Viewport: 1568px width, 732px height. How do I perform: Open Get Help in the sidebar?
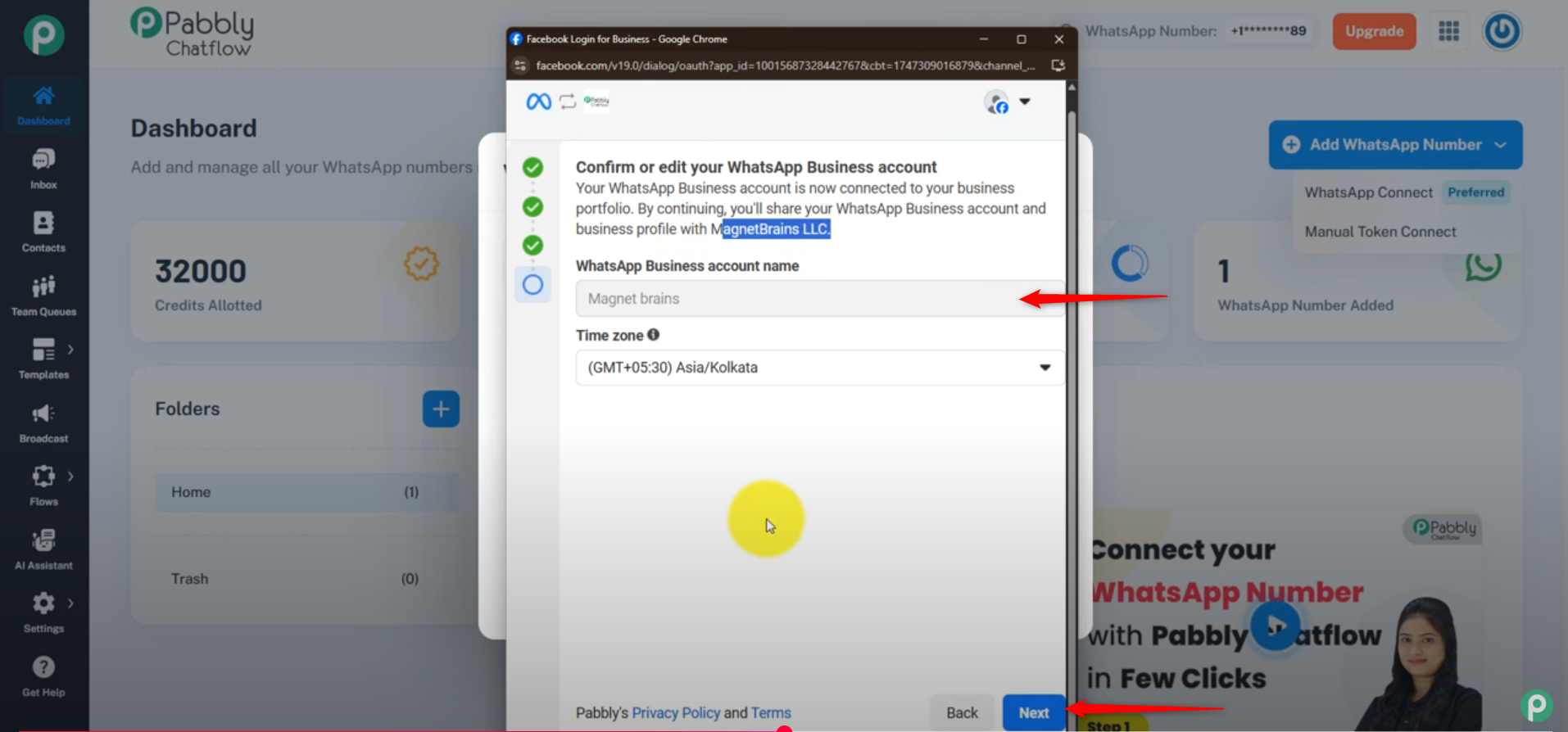43,676
